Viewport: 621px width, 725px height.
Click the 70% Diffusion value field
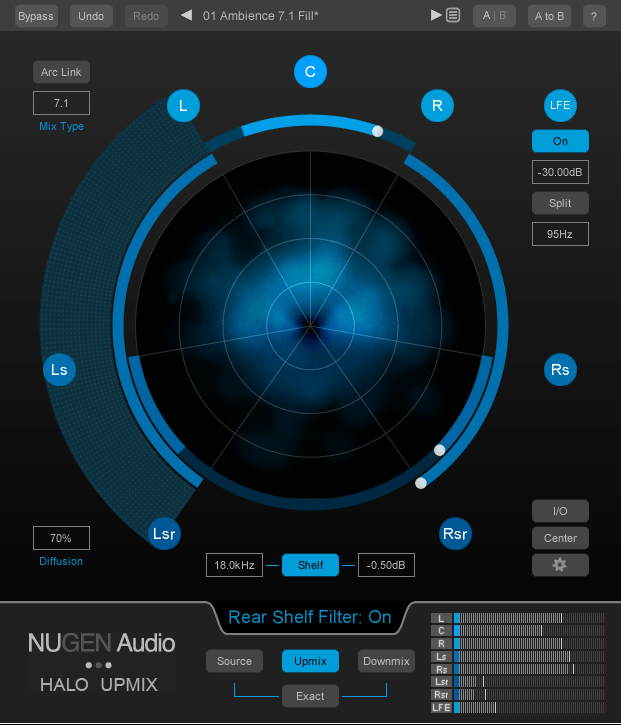click(x=61, y=538)
